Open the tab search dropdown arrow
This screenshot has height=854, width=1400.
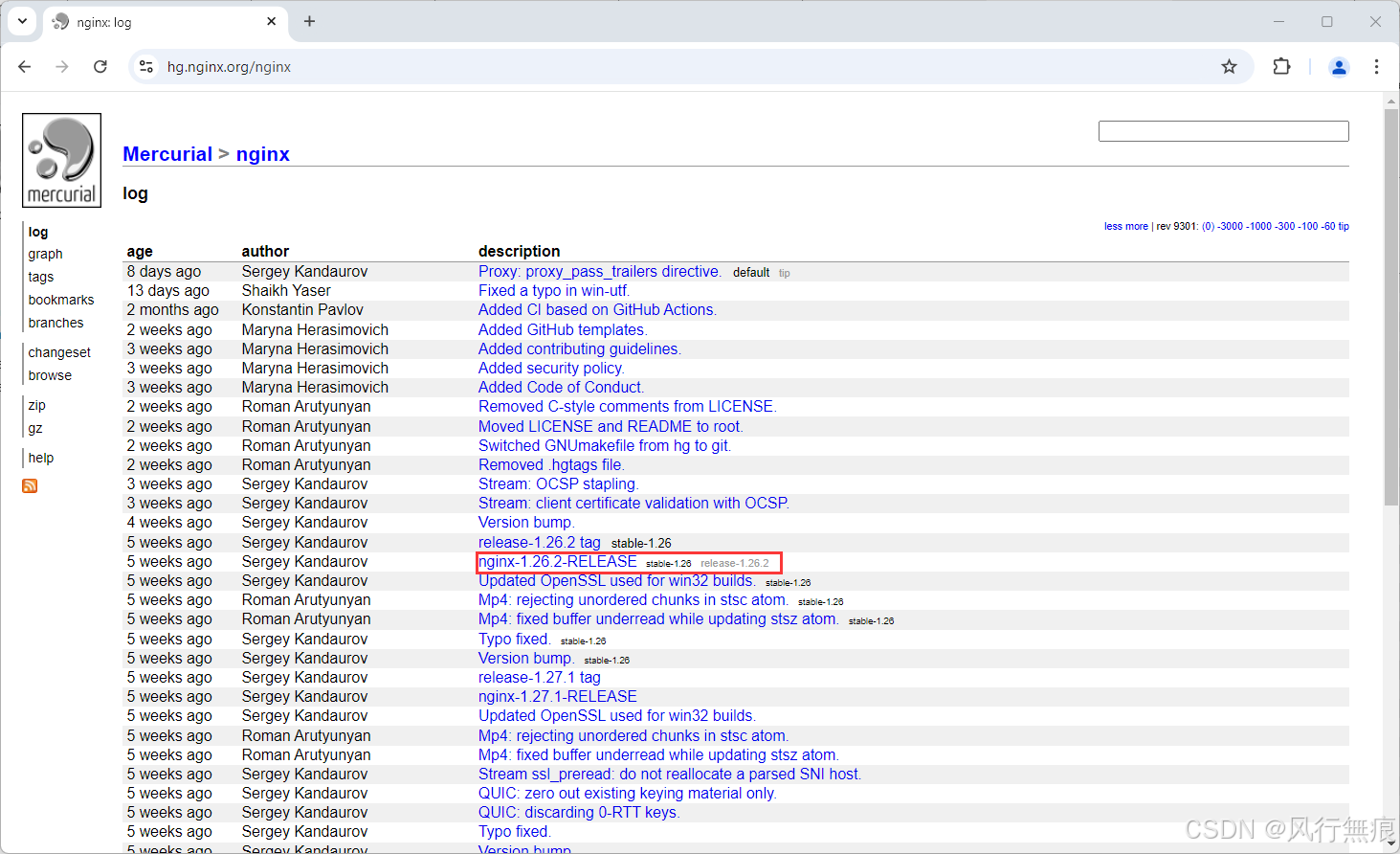[22, 21]
